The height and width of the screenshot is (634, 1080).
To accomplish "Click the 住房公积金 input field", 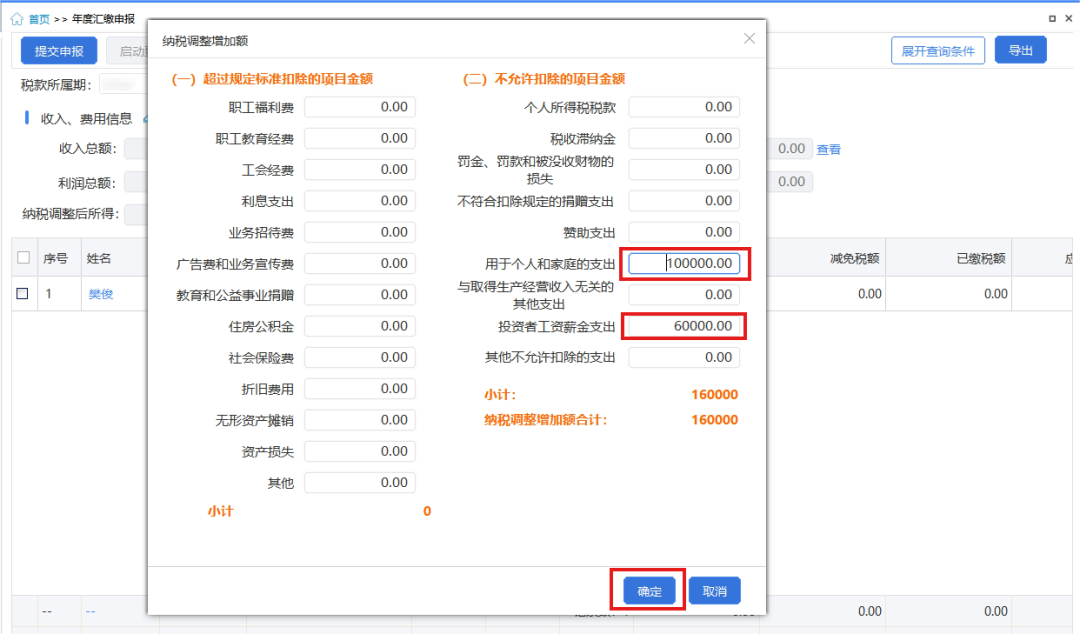I will pyautogui.click(x=359, y=326).
